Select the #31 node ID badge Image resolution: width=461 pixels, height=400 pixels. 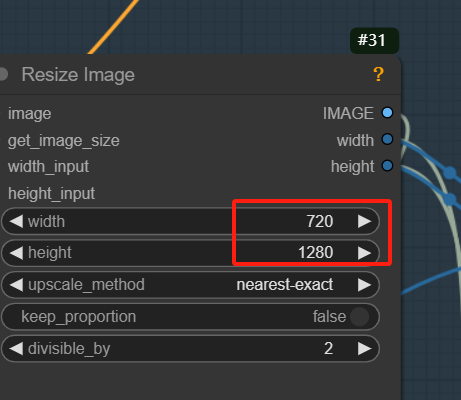click(x=374, y=40)
